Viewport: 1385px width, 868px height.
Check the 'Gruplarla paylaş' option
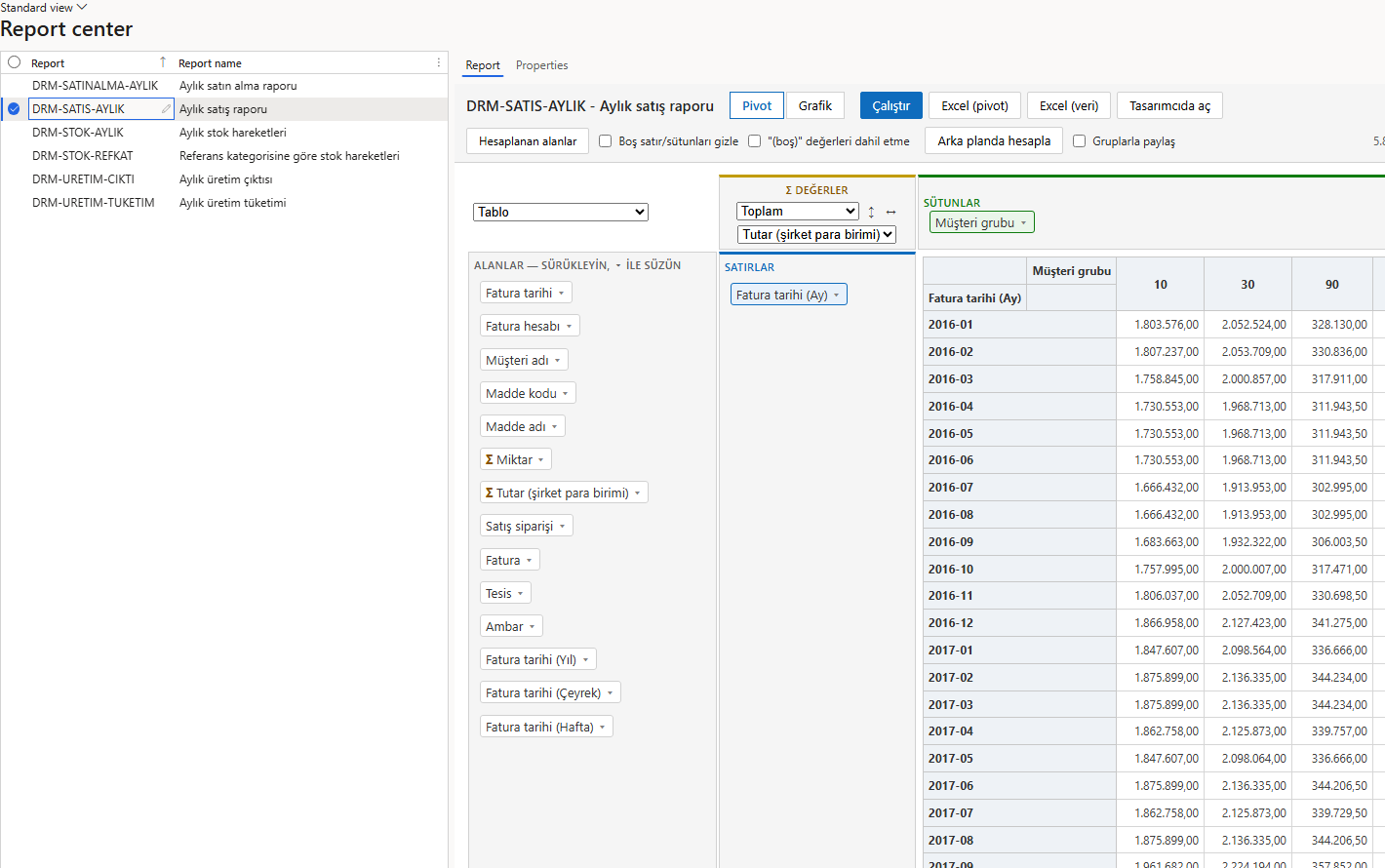pos(1079,141)
